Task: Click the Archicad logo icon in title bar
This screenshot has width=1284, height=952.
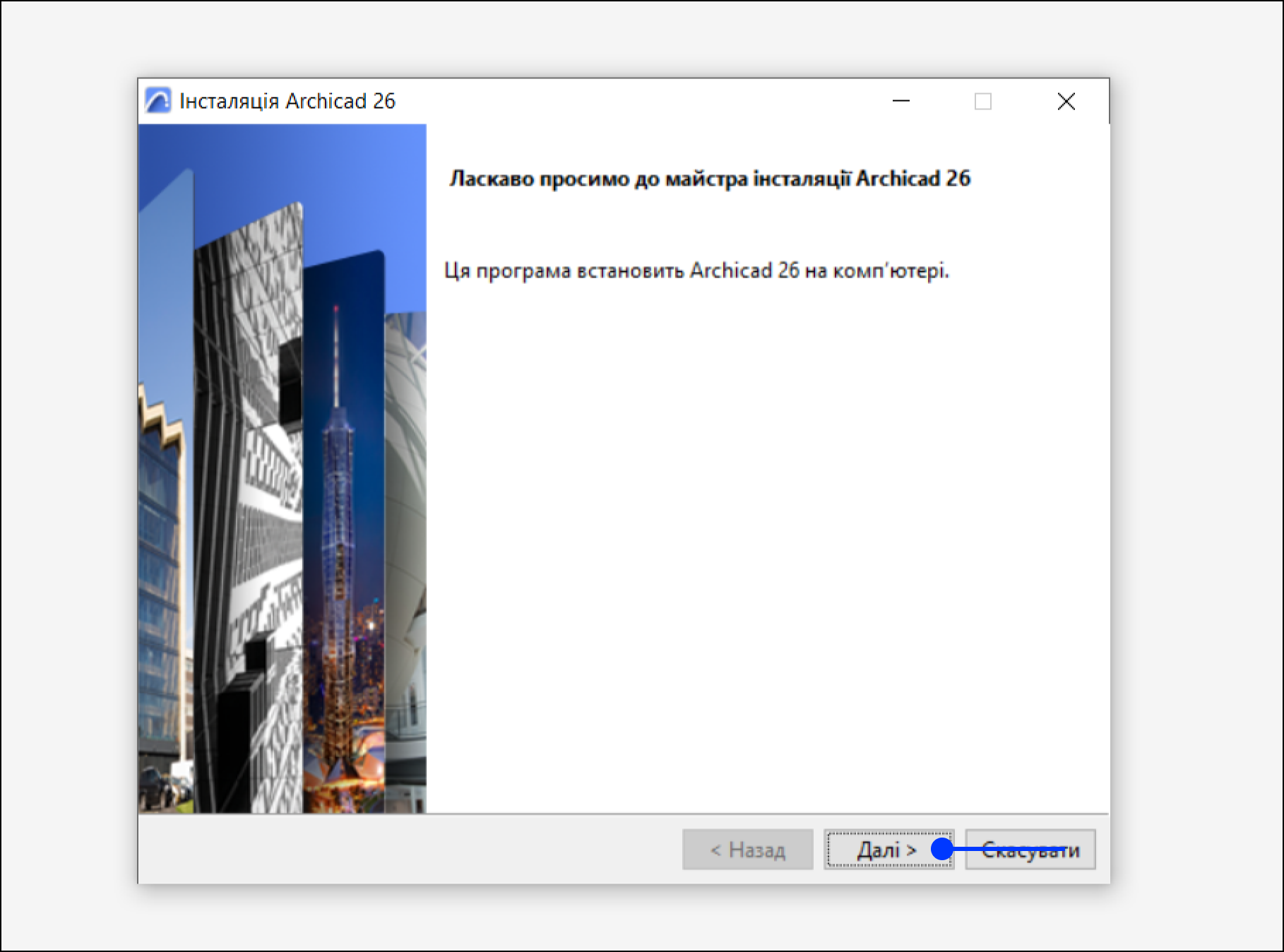Action: click(x=157, y=101)
